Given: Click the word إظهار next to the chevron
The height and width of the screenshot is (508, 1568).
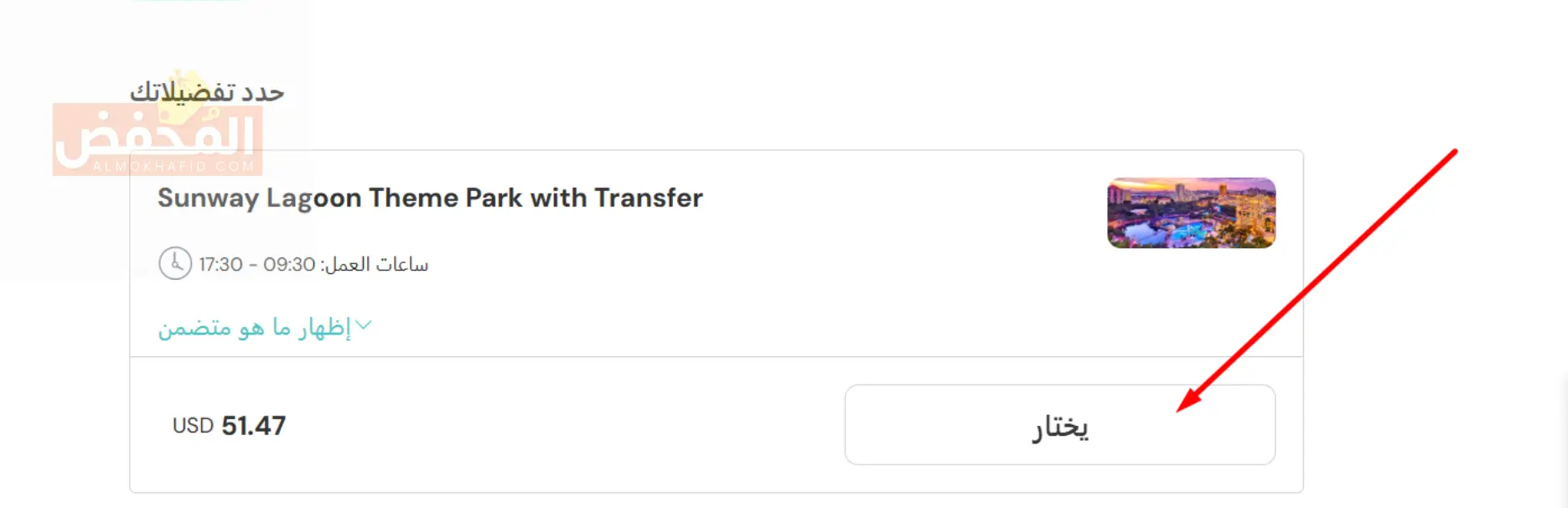Looking at the screenshot, I should point(324,327).
